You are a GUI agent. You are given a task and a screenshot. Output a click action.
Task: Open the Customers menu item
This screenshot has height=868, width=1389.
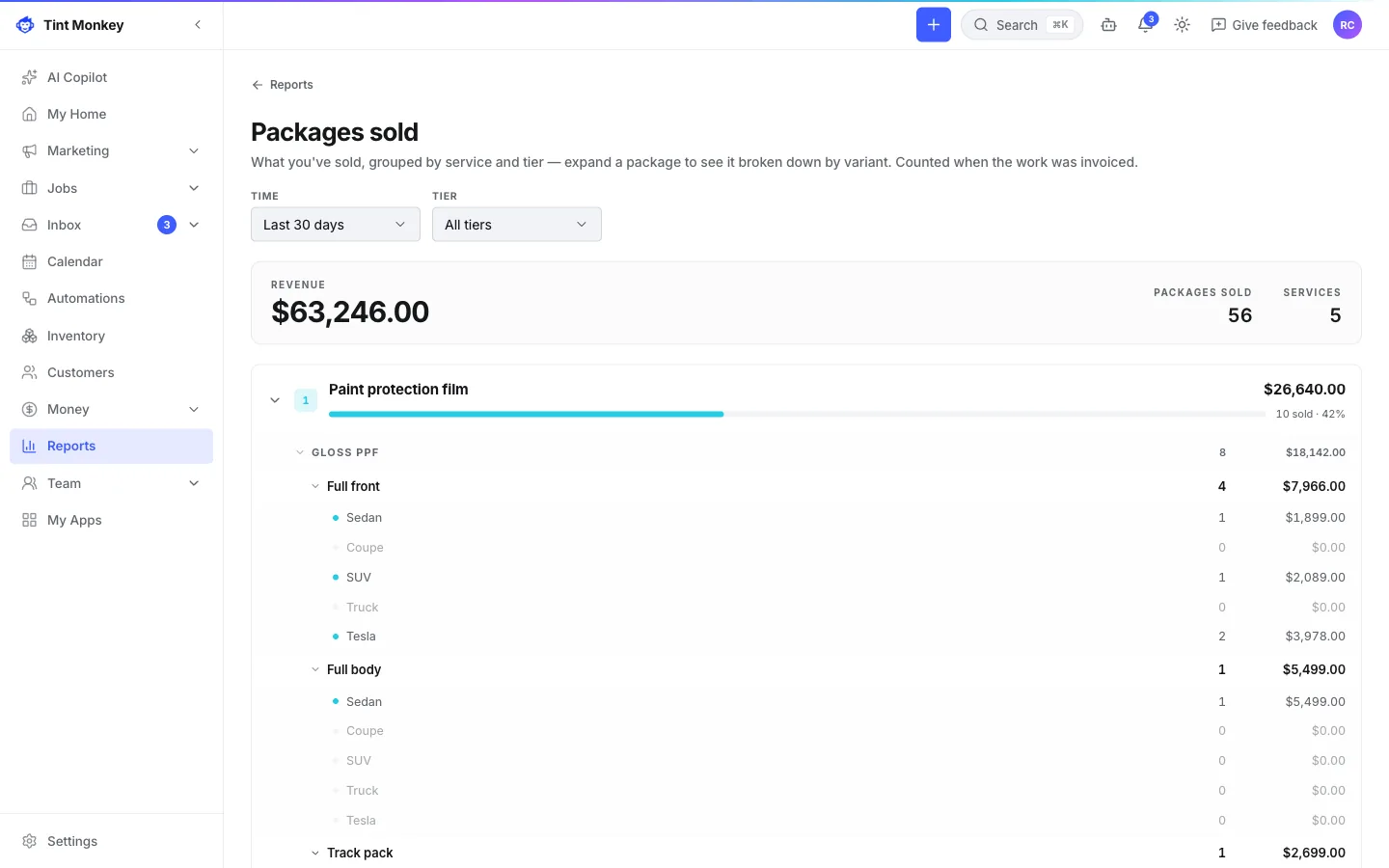(x=111, y=372)
